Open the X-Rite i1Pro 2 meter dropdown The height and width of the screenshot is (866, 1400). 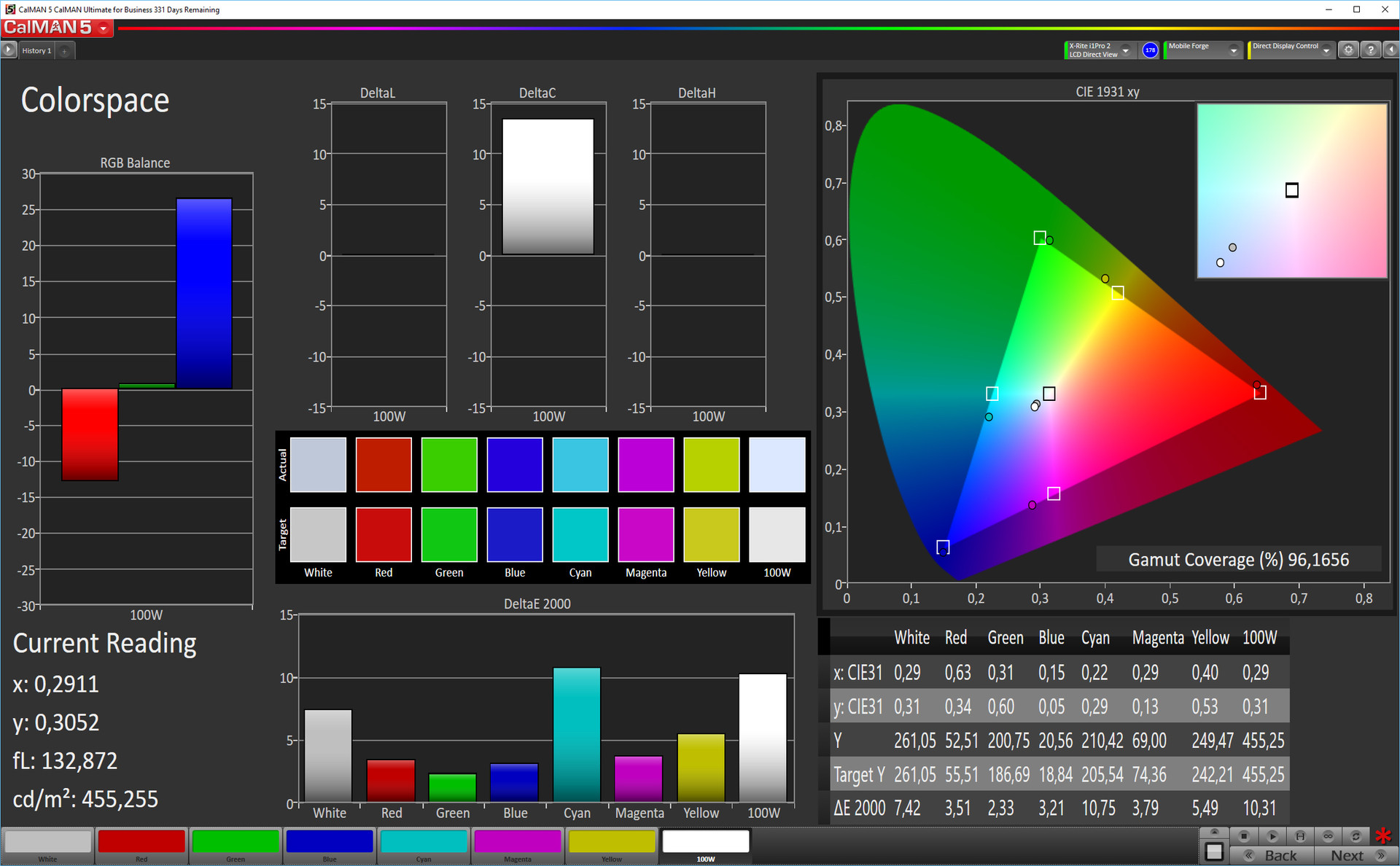tap(1126, 50)
